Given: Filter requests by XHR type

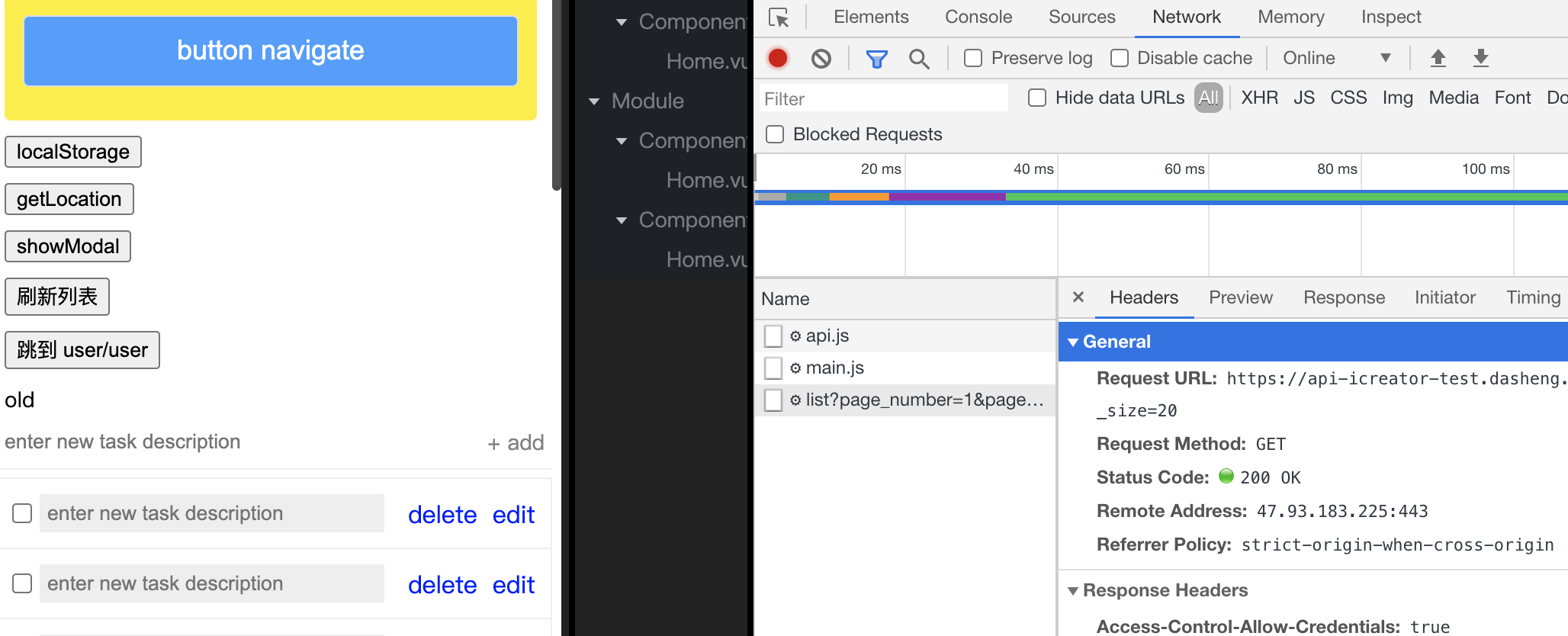Looking at the screenshot, I should tap(1259, 98).
